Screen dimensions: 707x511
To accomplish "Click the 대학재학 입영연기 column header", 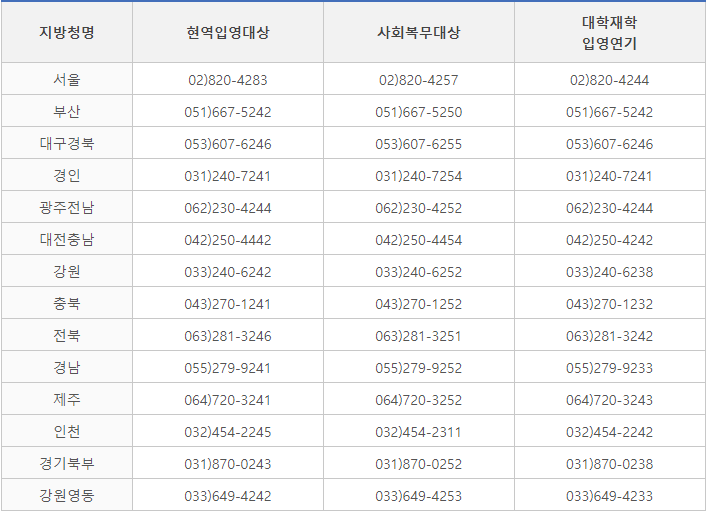I will (610, 32).
